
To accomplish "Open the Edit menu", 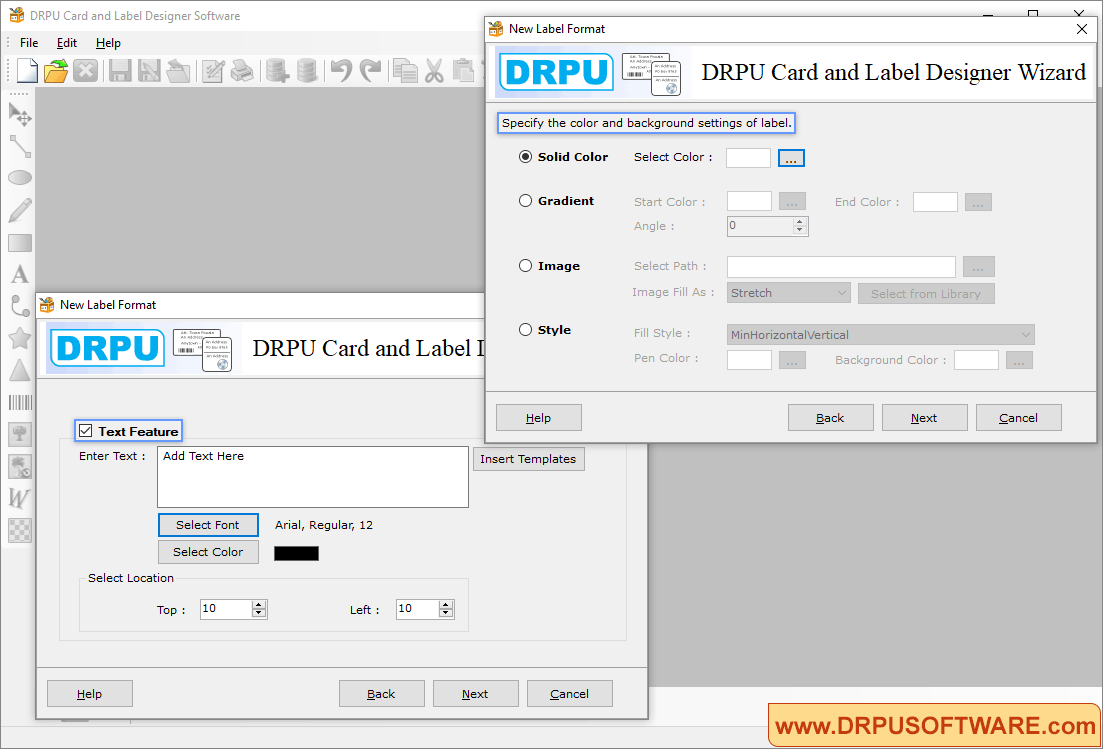I will [x=67, y=43].
